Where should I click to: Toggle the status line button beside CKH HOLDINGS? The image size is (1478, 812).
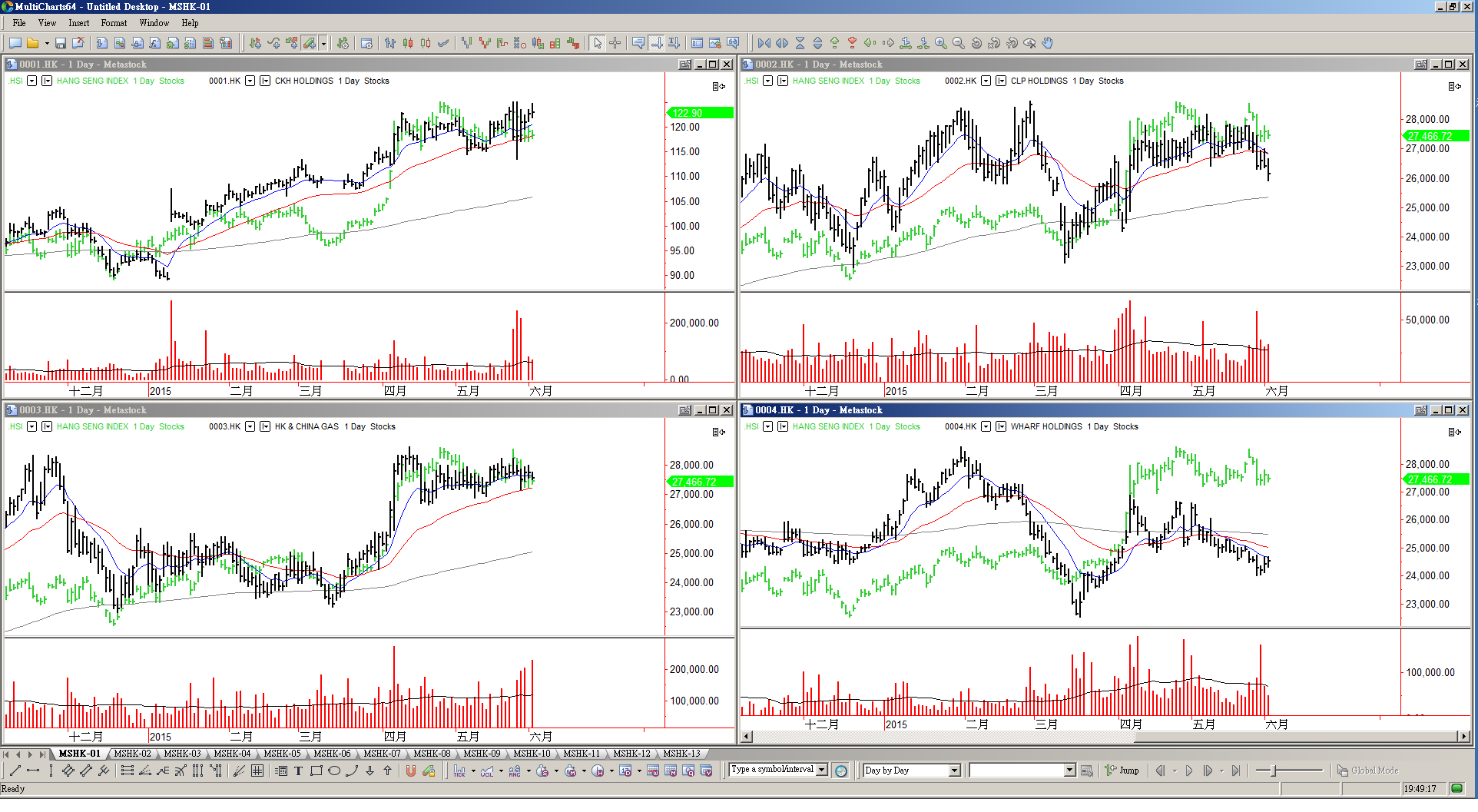[x=265, y=81]
